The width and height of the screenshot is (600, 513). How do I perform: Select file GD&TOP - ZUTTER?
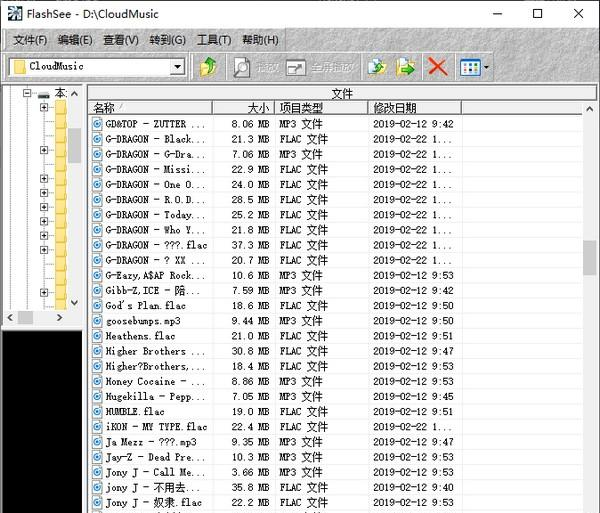pyautogui.click(x=155, y=124)
